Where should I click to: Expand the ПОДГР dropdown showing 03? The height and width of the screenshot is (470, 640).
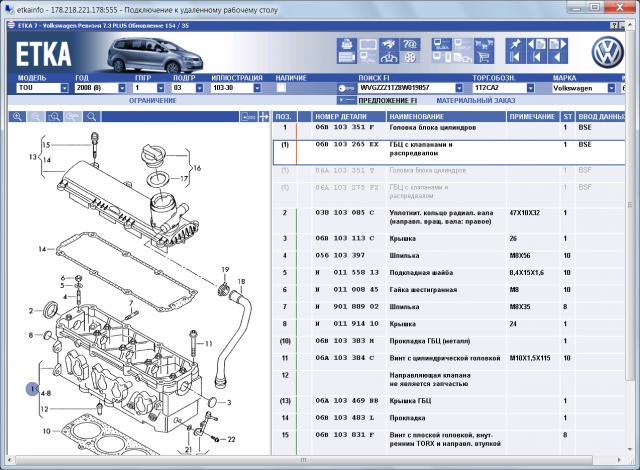coord(199,88)
